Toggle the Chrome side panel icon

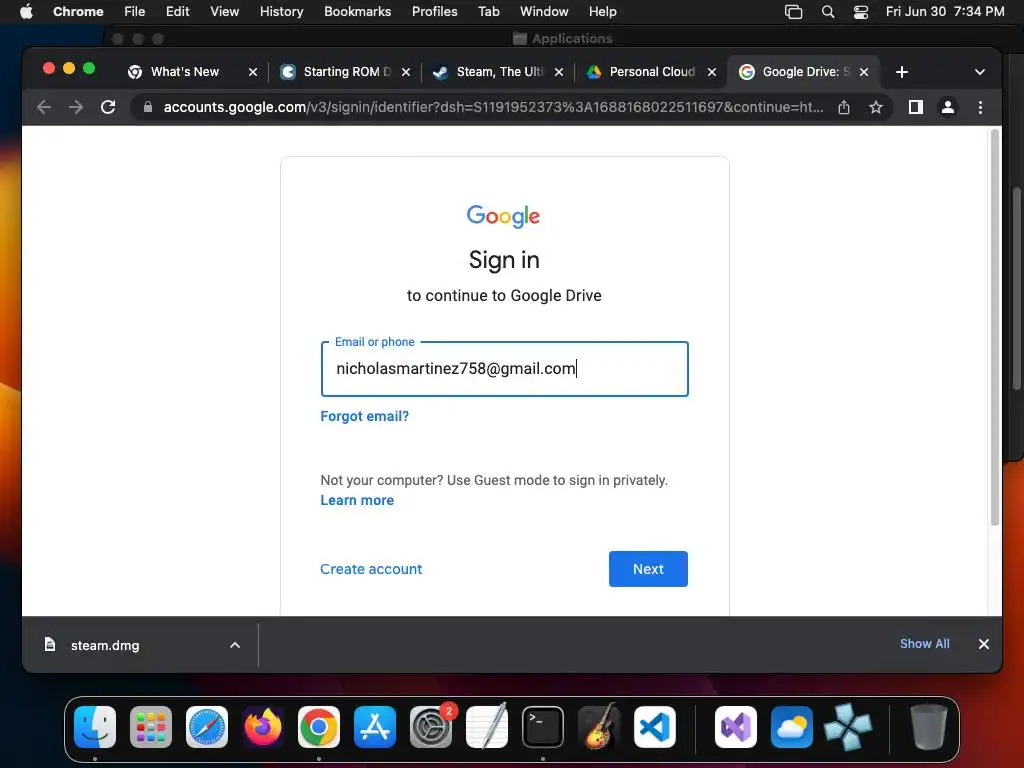(916, 107)
